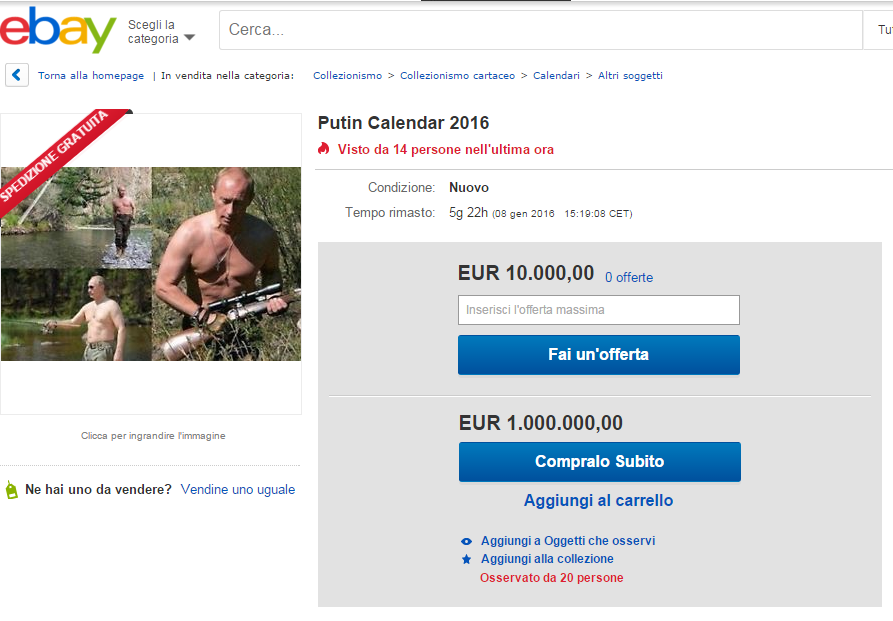Click the eBay logo
Viewport: 893px width, 621px height.
click(58, 30)
